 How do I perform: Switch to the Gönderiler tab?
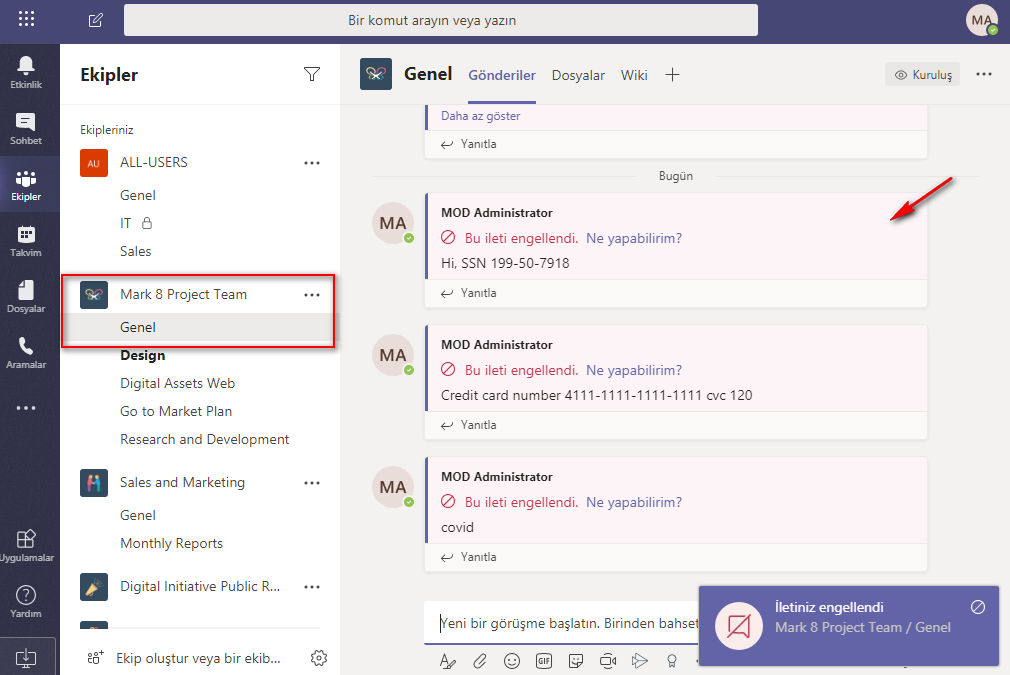[x=502, y=75]
